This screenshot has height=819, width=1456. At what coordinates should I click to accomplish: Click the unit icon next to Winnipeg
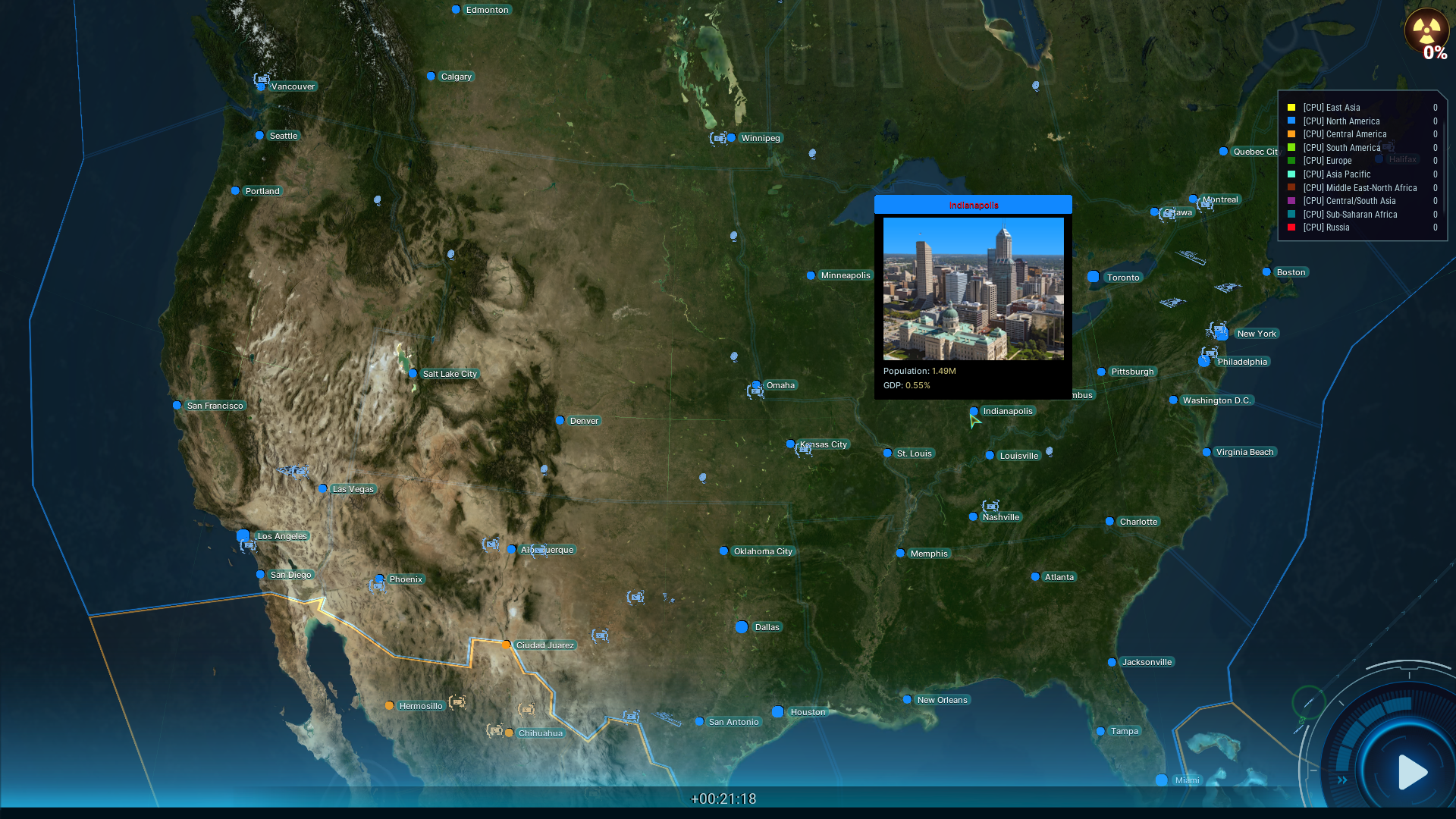pos(719,139)
